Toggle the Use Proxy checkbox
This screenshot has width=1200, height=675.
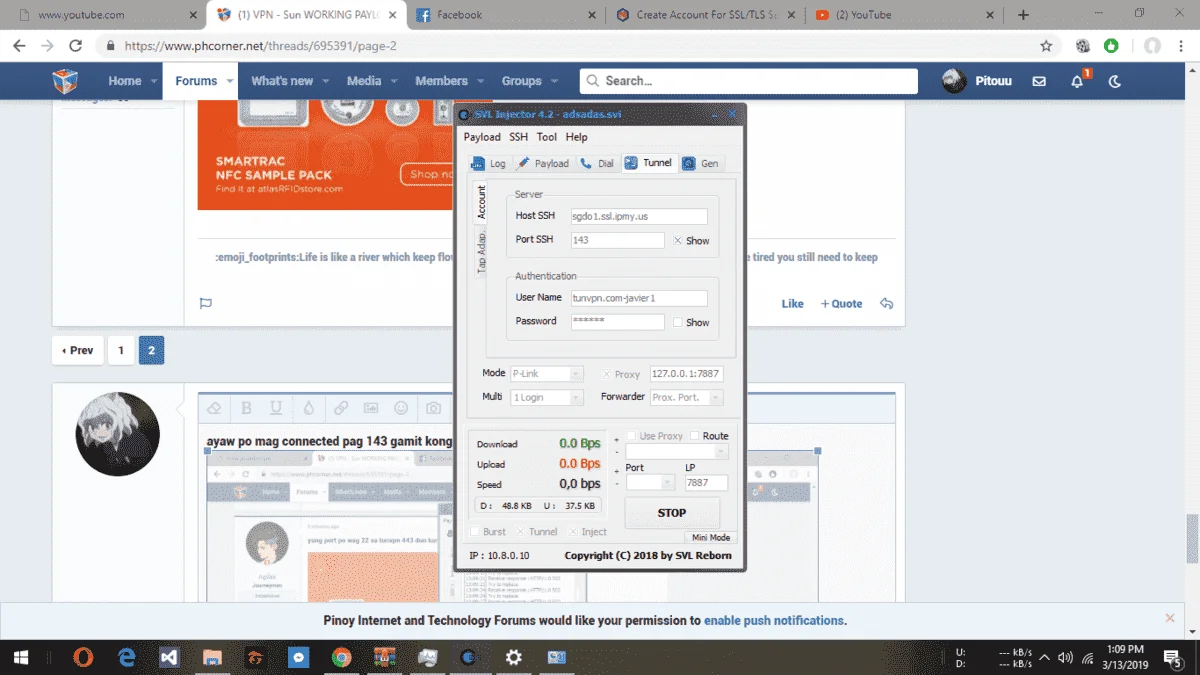(x=631, y=436)
